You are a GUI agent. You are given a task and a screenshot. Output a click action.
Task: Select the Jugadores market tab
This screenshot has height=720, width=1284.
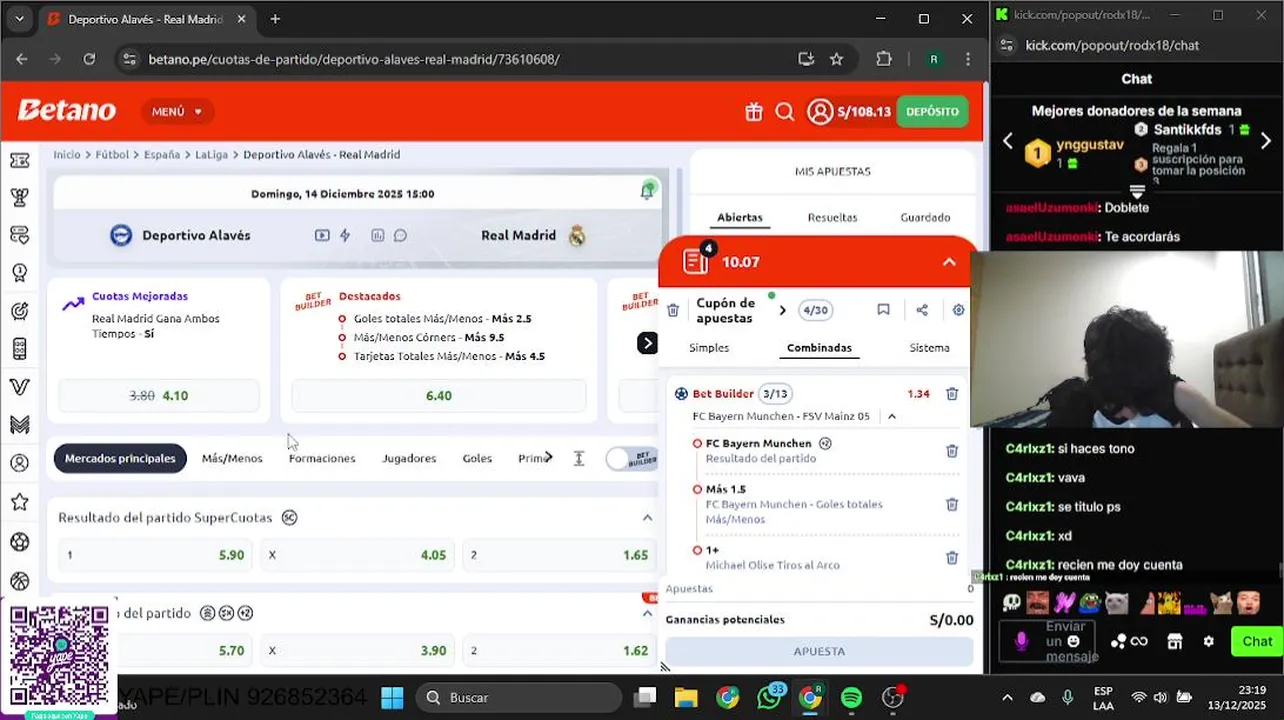click(409, 458)
